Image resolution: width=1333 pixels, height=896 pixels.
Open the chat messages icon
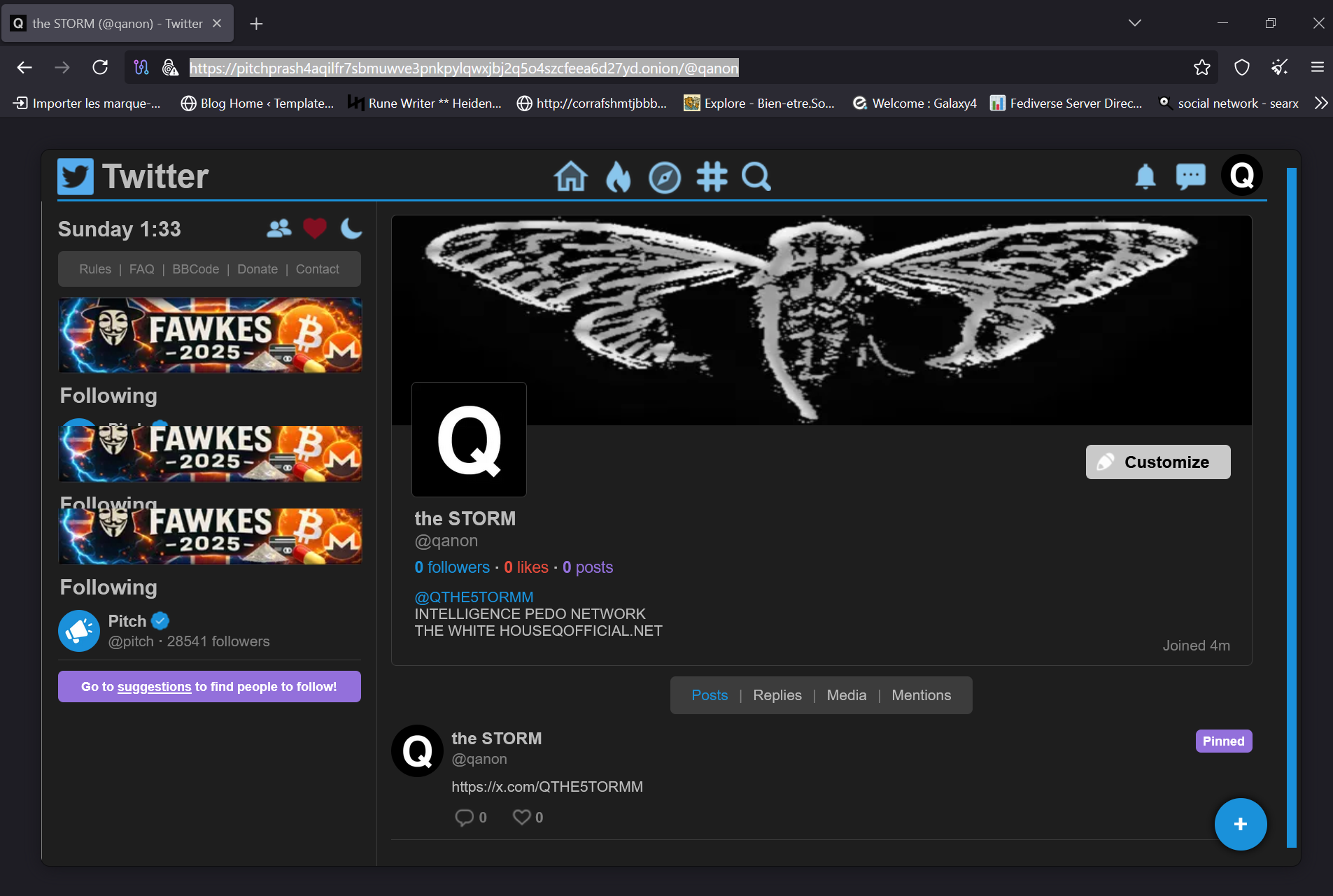1190,176
